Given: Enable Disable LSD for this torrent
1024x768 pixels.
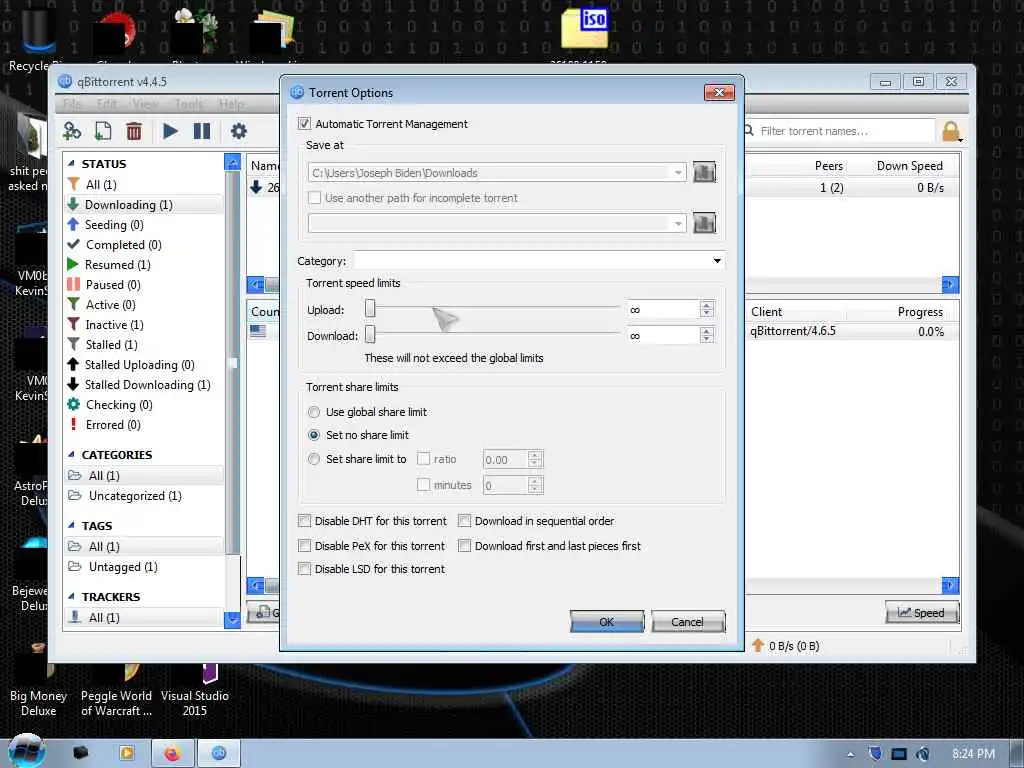Looking at the screenshot, I should 304,569.
